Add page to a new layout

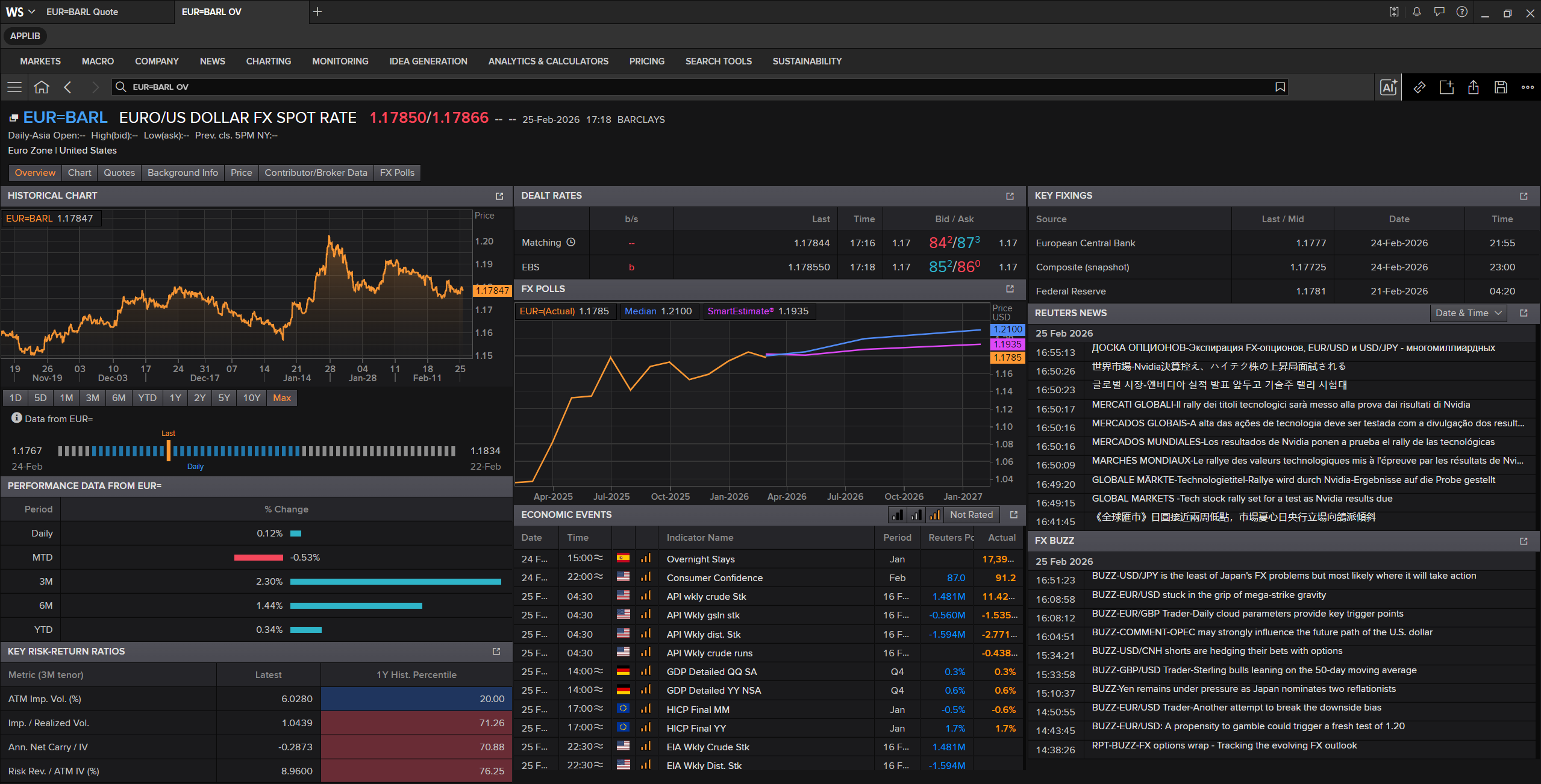(1446, 87)
